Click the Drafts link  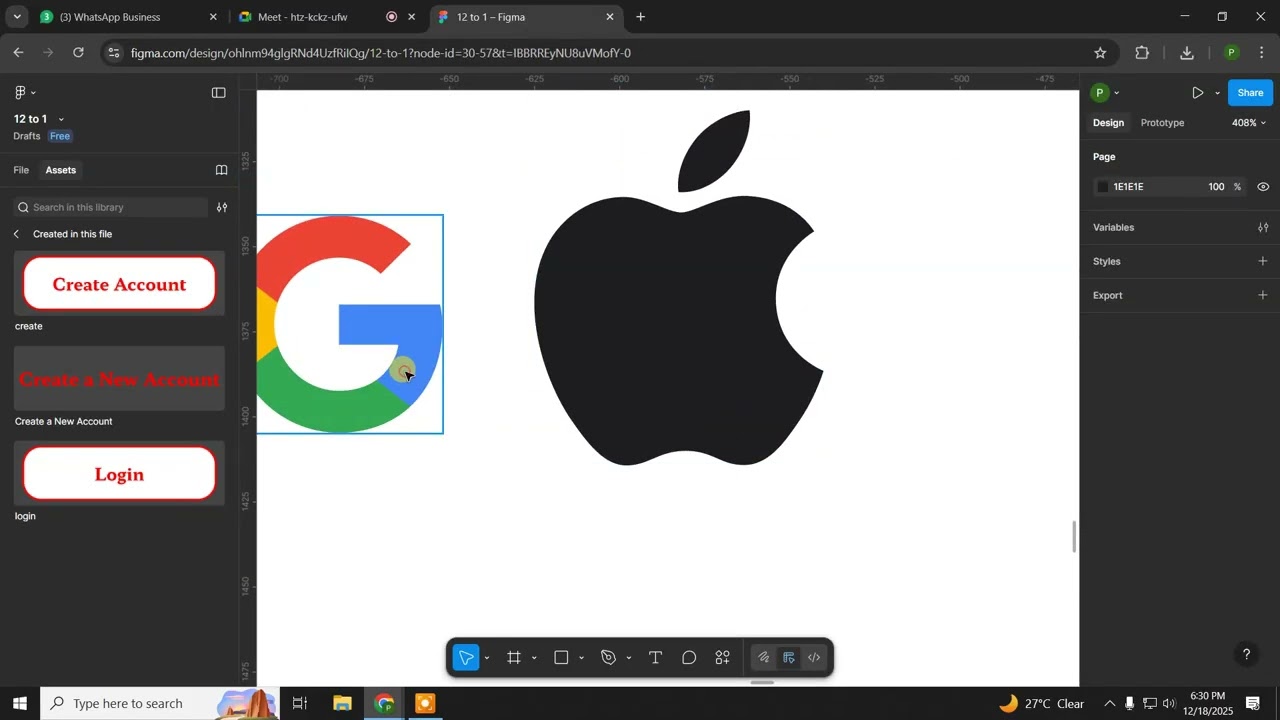point(27,136)
